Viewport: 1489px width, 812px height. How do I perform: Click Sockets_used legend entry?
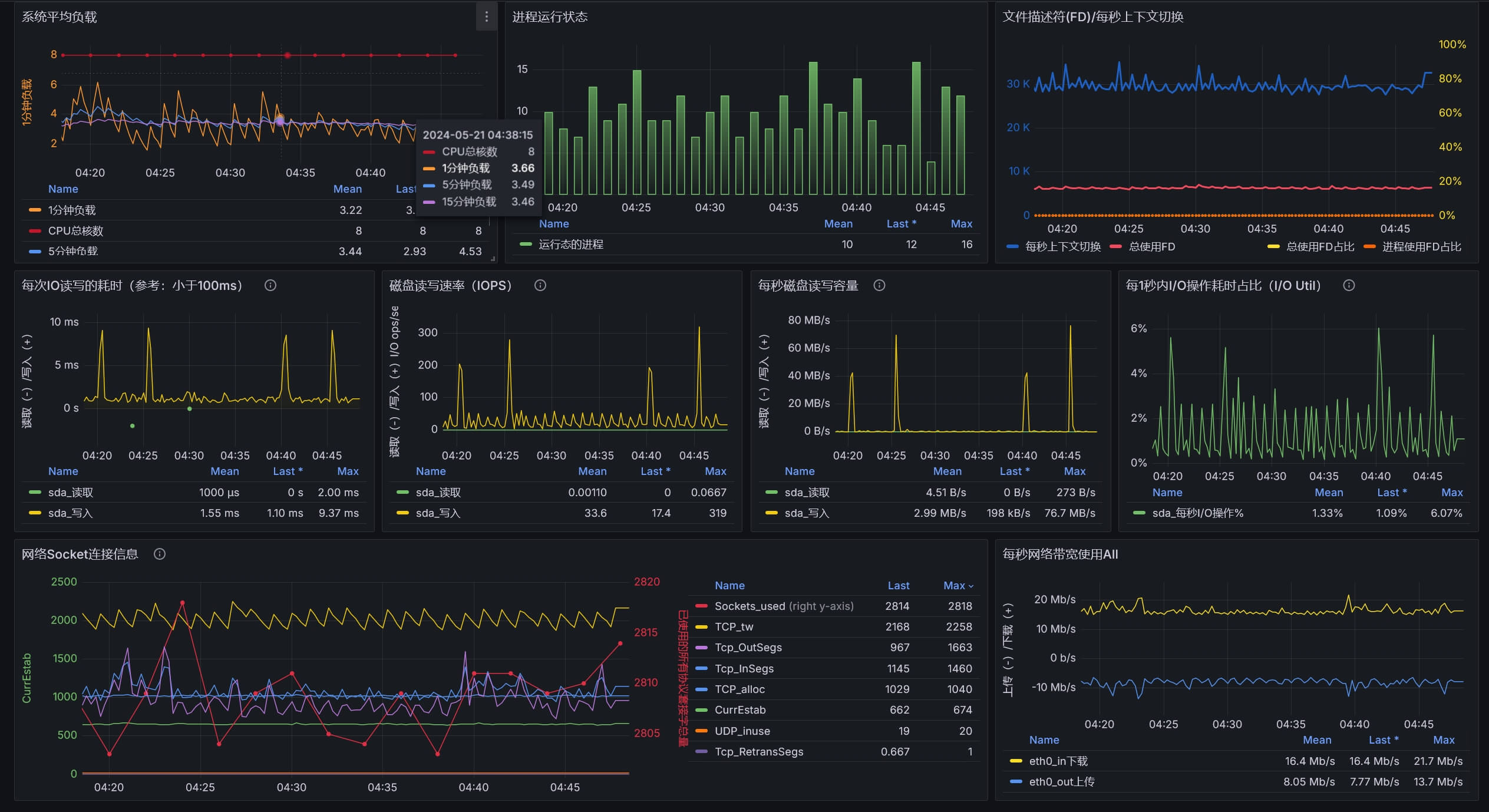749,606
